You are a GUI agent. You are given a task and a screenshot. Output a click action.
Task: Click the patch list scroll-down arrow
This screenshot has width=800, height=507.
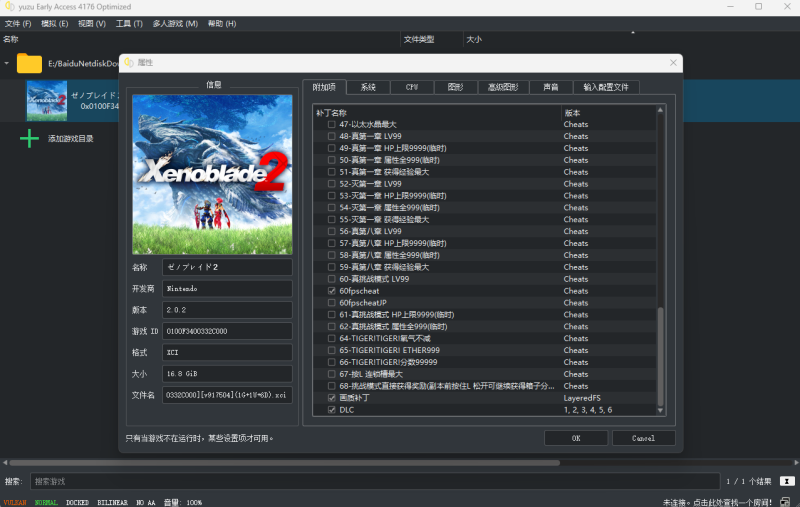[660, 410]
